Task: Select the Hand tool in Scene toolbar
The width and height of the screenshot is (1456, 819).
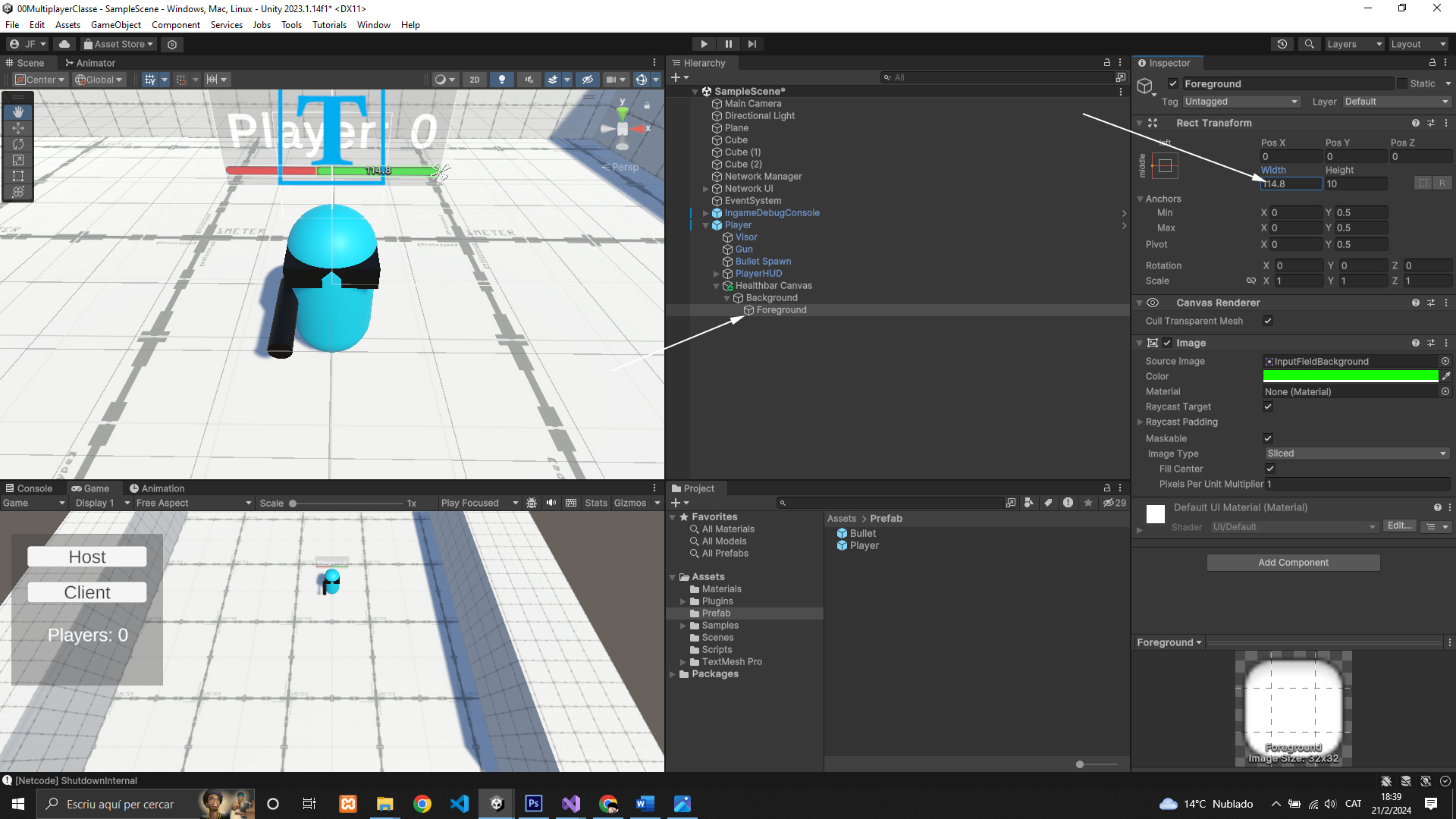Action: (18, 112)
